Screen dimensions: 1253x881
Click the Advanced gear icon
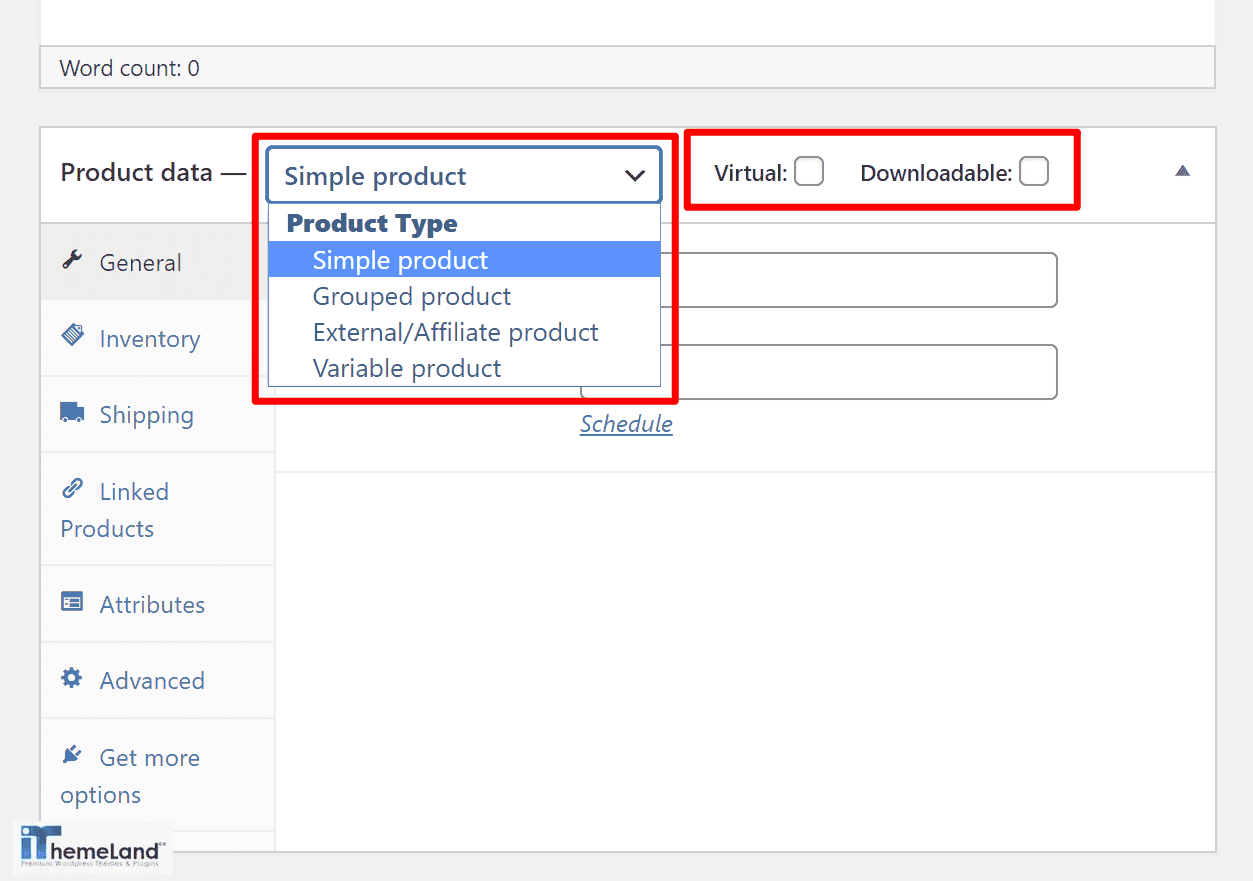coord(71,677)
